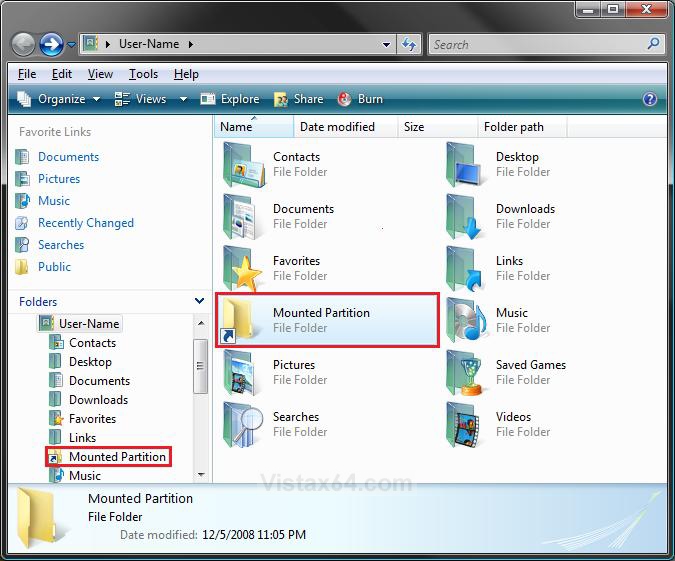Image resolution: width=675 pixels, height=561 pixels.
Task: Select the Links folder icon in file list
Action: point(464,269)
